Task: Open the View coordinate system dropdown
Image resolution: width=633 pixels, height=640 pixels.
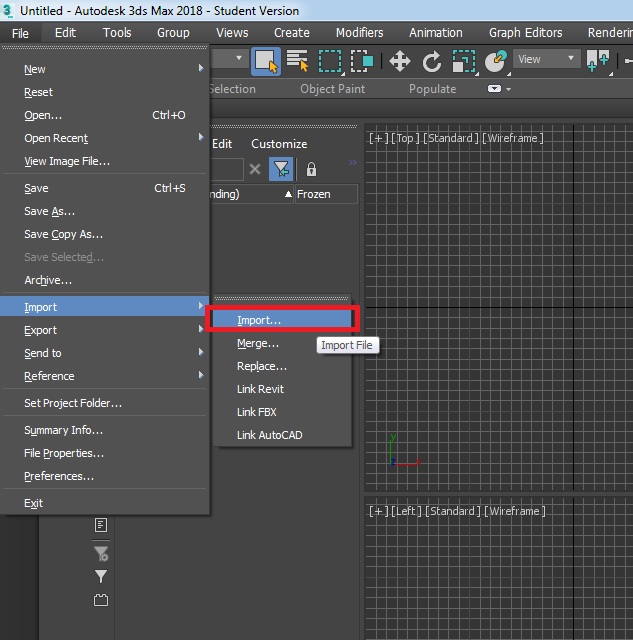Action: [546, 59]
